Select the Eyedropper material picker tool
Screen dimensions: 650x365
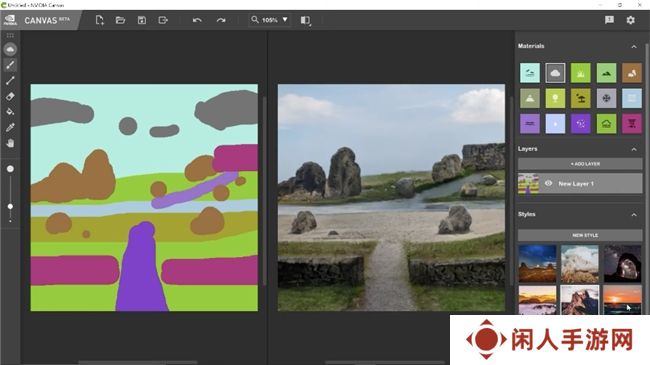[10, 127]
